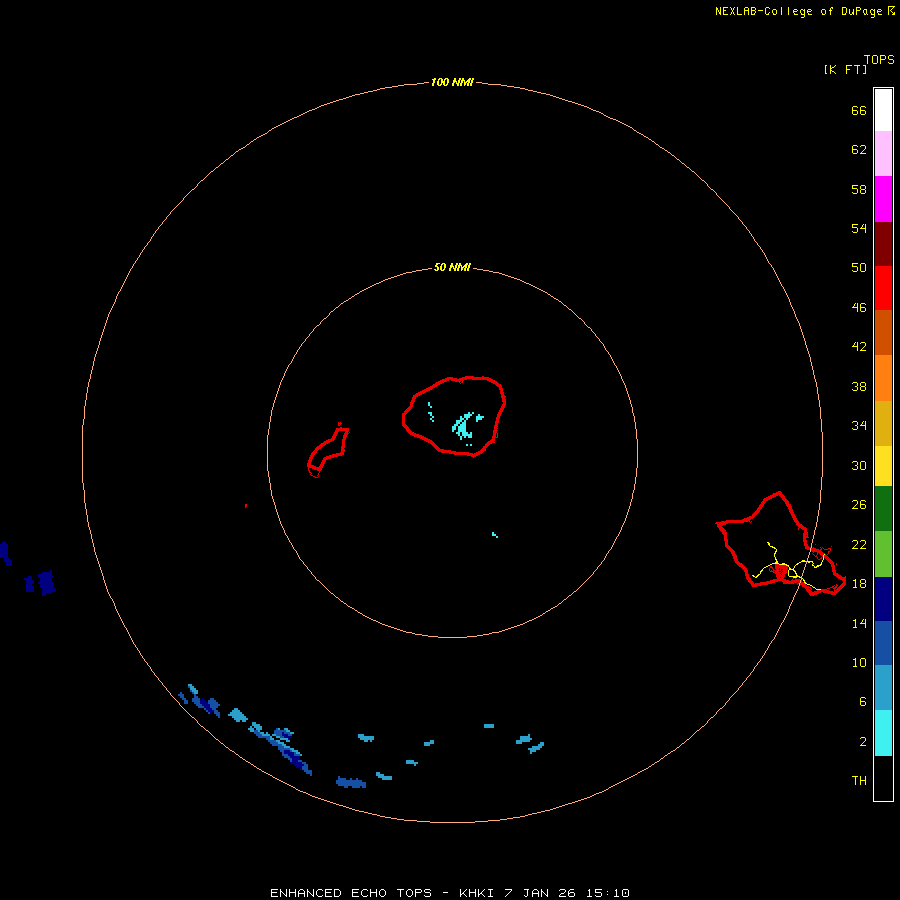Click the dark red (maroon) legend swatch
This screenshot has height=900, width=900.
pyautogui.click(x=883, y=243)
